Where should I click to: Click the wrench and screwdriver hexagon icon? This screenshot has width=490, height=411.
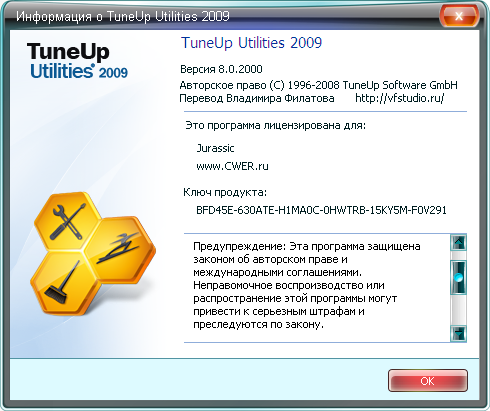click(x=67, y=221)
